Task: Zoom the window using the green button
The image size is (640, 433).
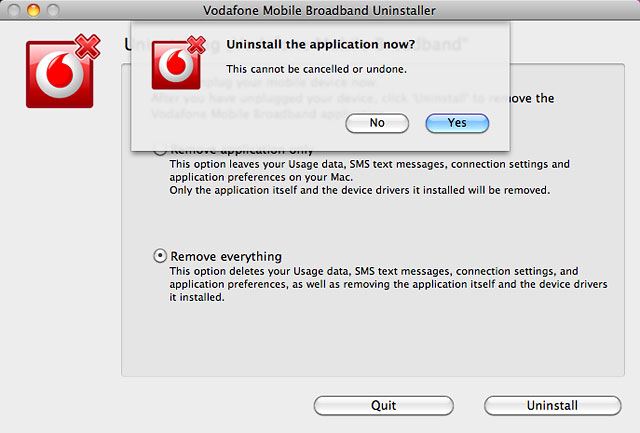Action: click(x=51, y=9)
